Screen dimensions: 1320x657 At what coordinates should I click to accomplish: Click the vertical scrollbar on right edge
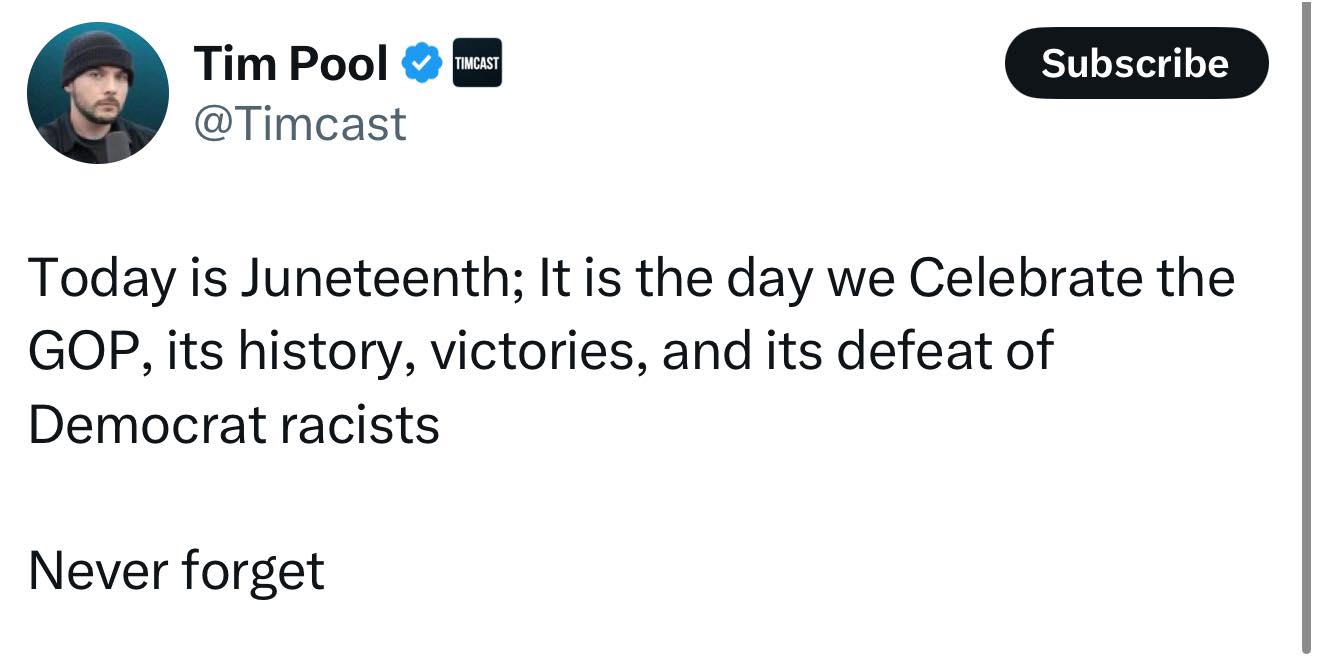click(x=1306, y=340)
